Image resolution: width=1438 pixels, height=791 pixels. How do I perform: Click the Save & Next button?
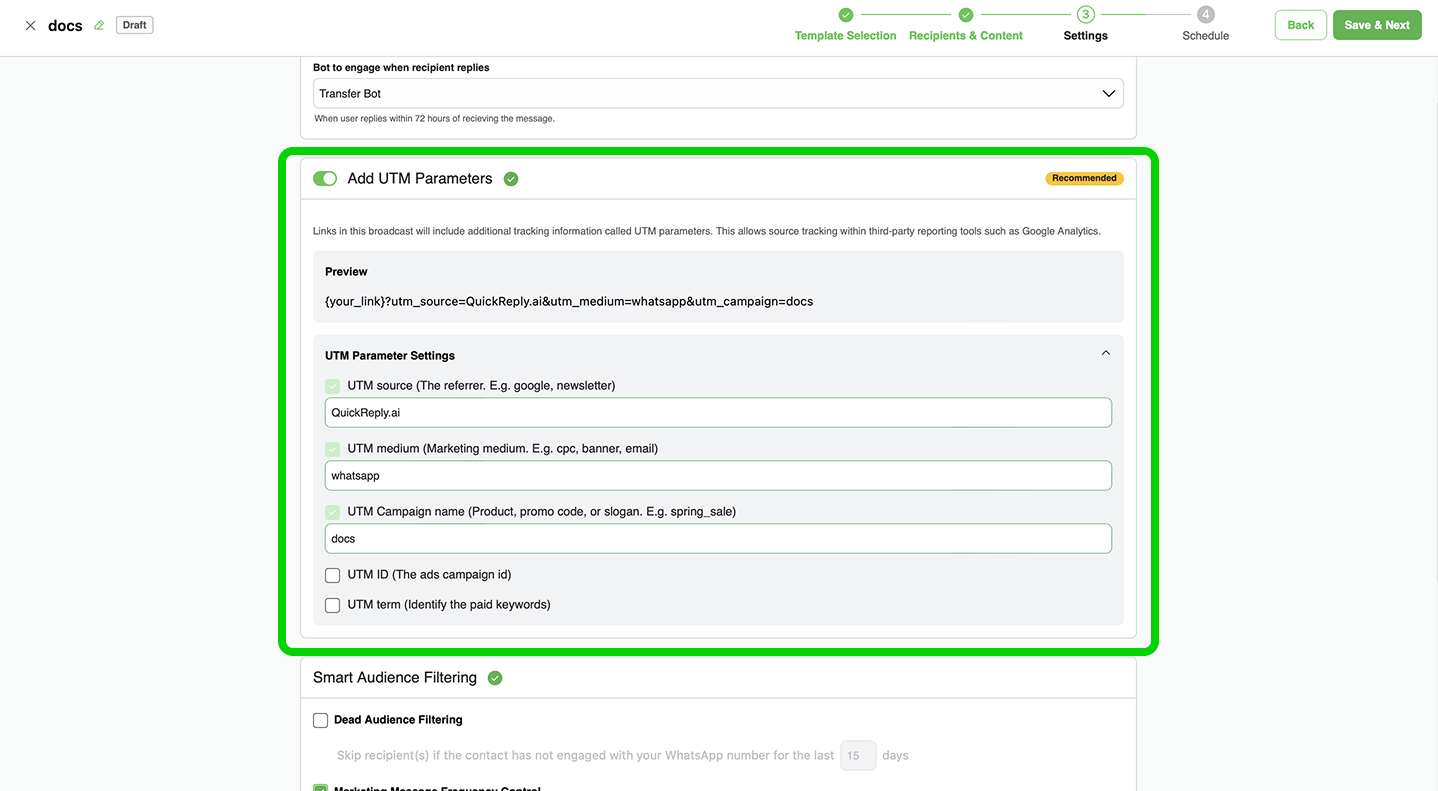click(x=1376, y=25)
